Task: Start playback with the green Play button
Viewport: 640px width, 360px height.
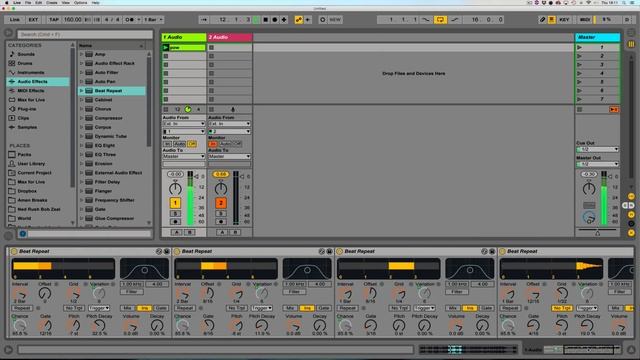Action: (x=256, y=20)
